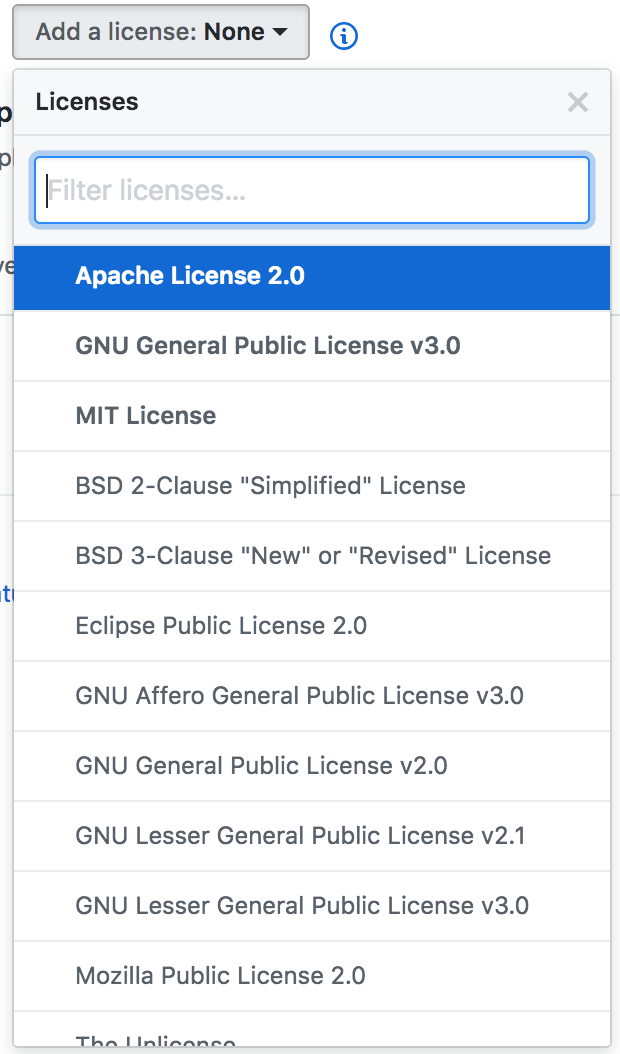Choose Mozilla Public License 2.0
This screenshot has height=1054, width=620.
coord(312,975)
